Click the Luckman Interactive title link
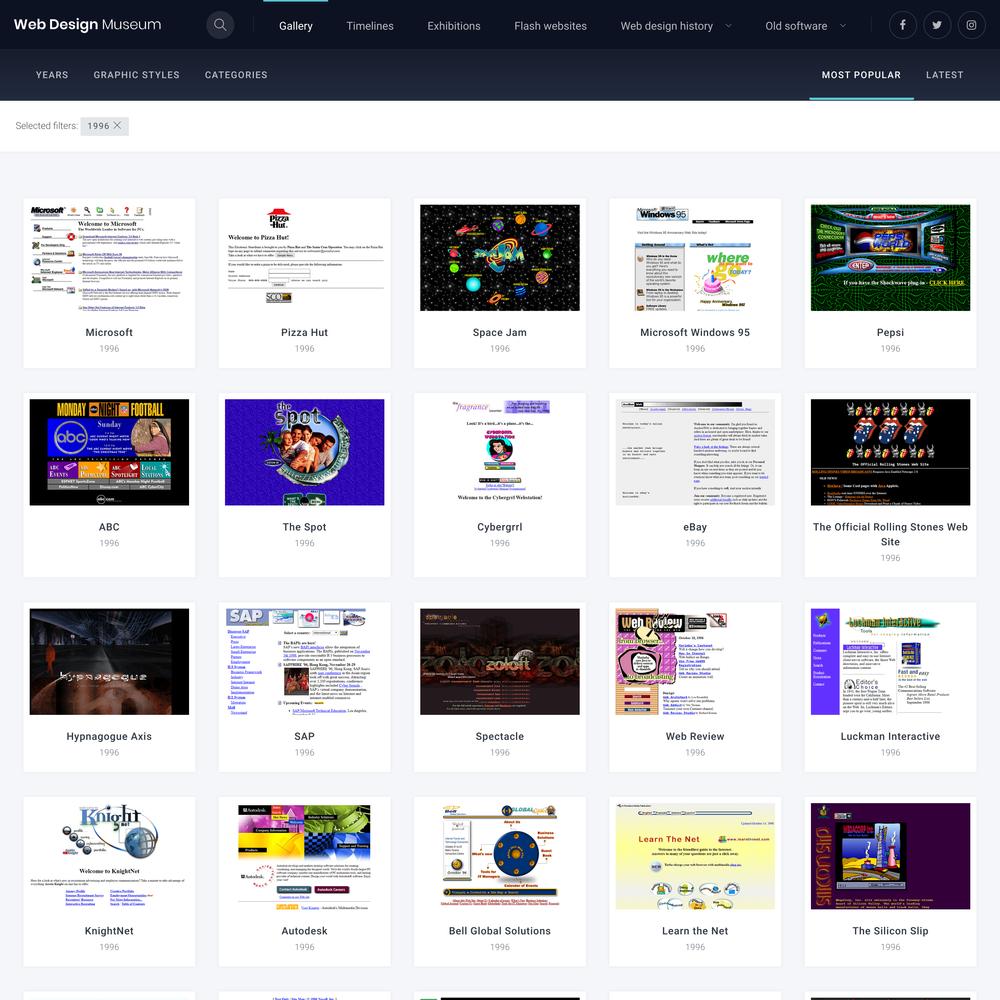 coord(890,736)
